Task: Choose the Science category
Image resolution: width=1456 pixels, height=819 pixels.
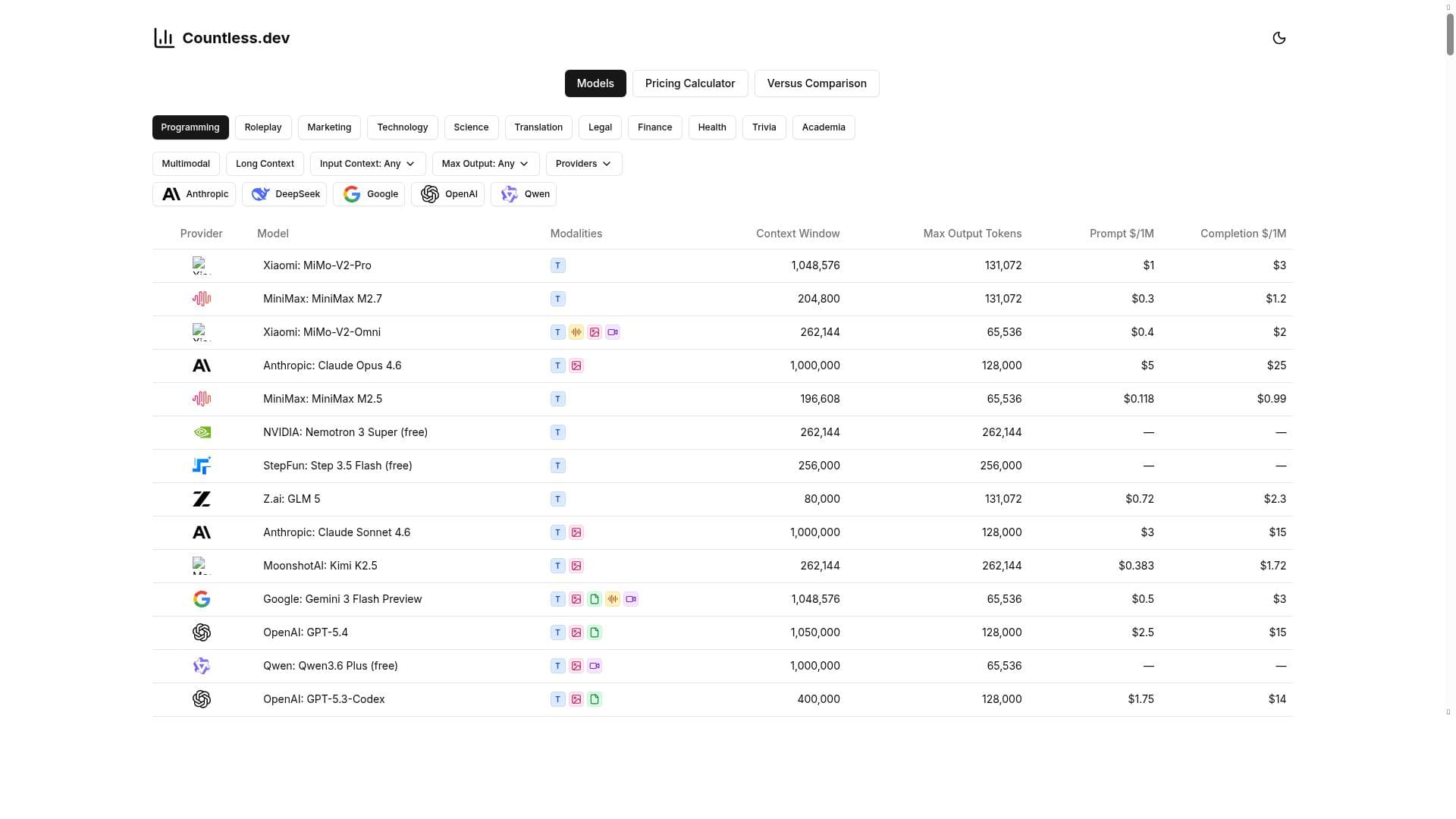Action: click(x=471, y=127)
